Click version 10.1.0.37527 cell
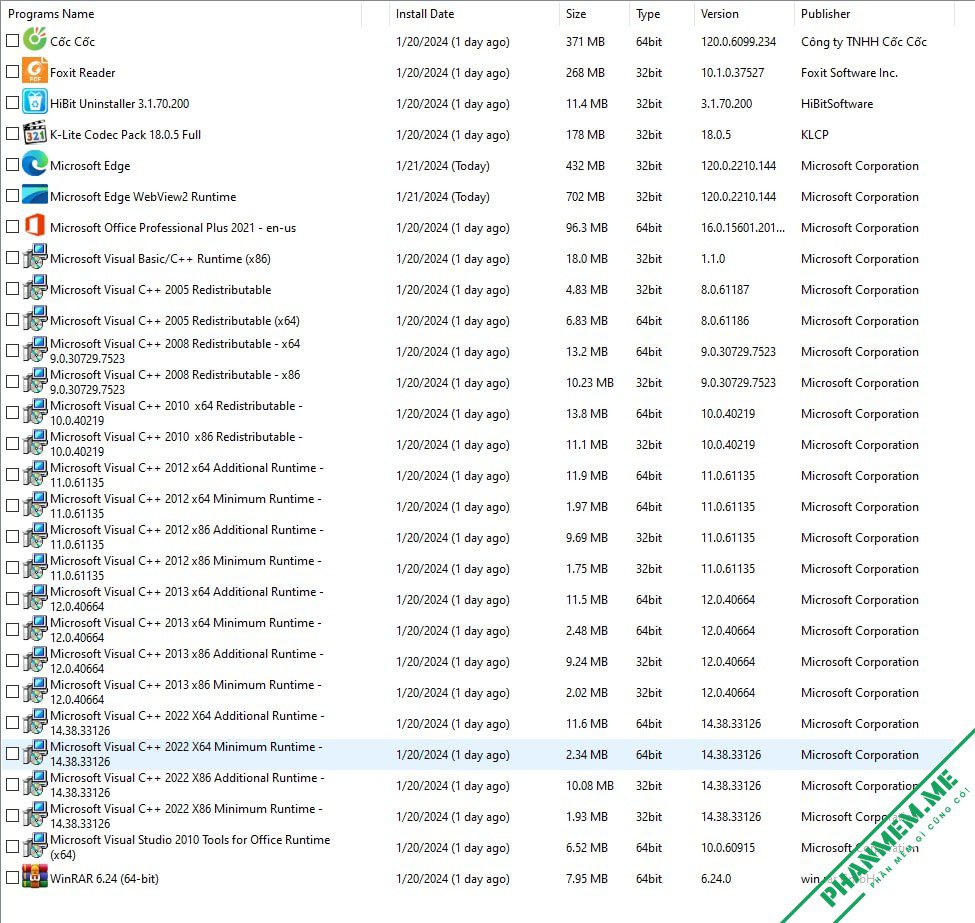 click(732, 73)
